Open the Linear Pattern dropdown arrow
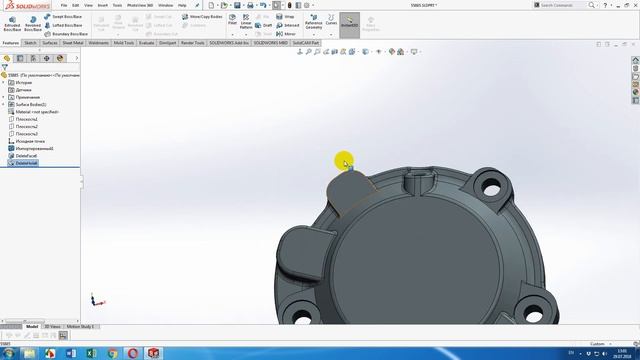Screen dimensions: 640x360 246,34
